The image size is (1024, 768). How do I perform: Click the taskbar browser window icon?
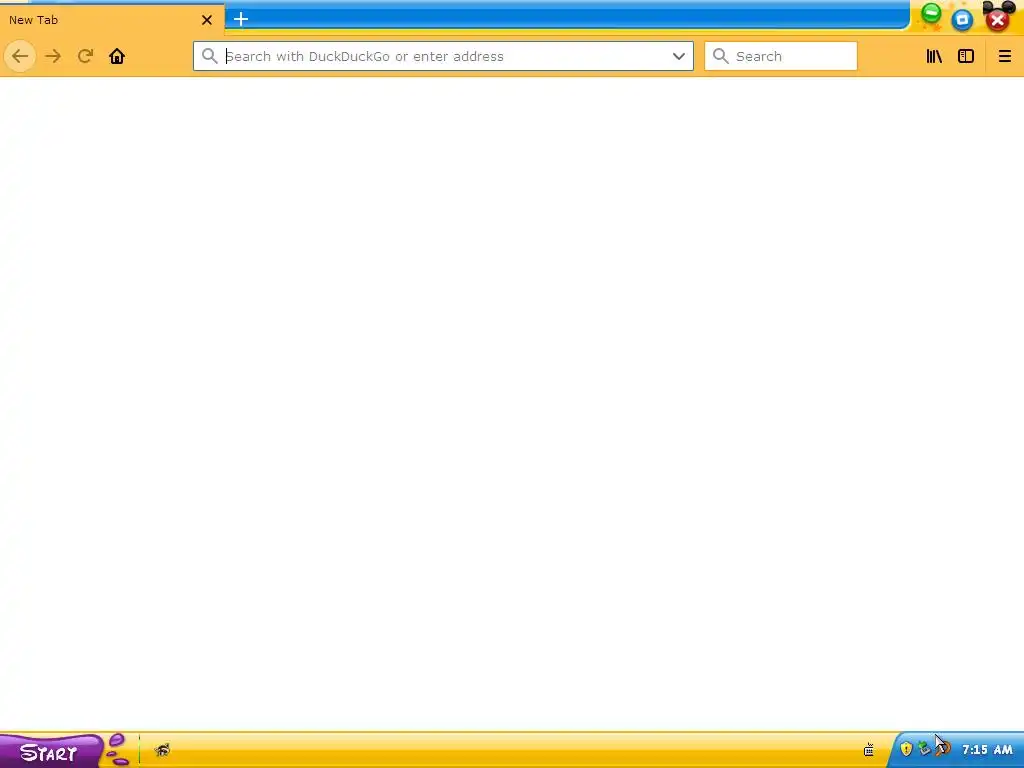[x=162, y=750]
